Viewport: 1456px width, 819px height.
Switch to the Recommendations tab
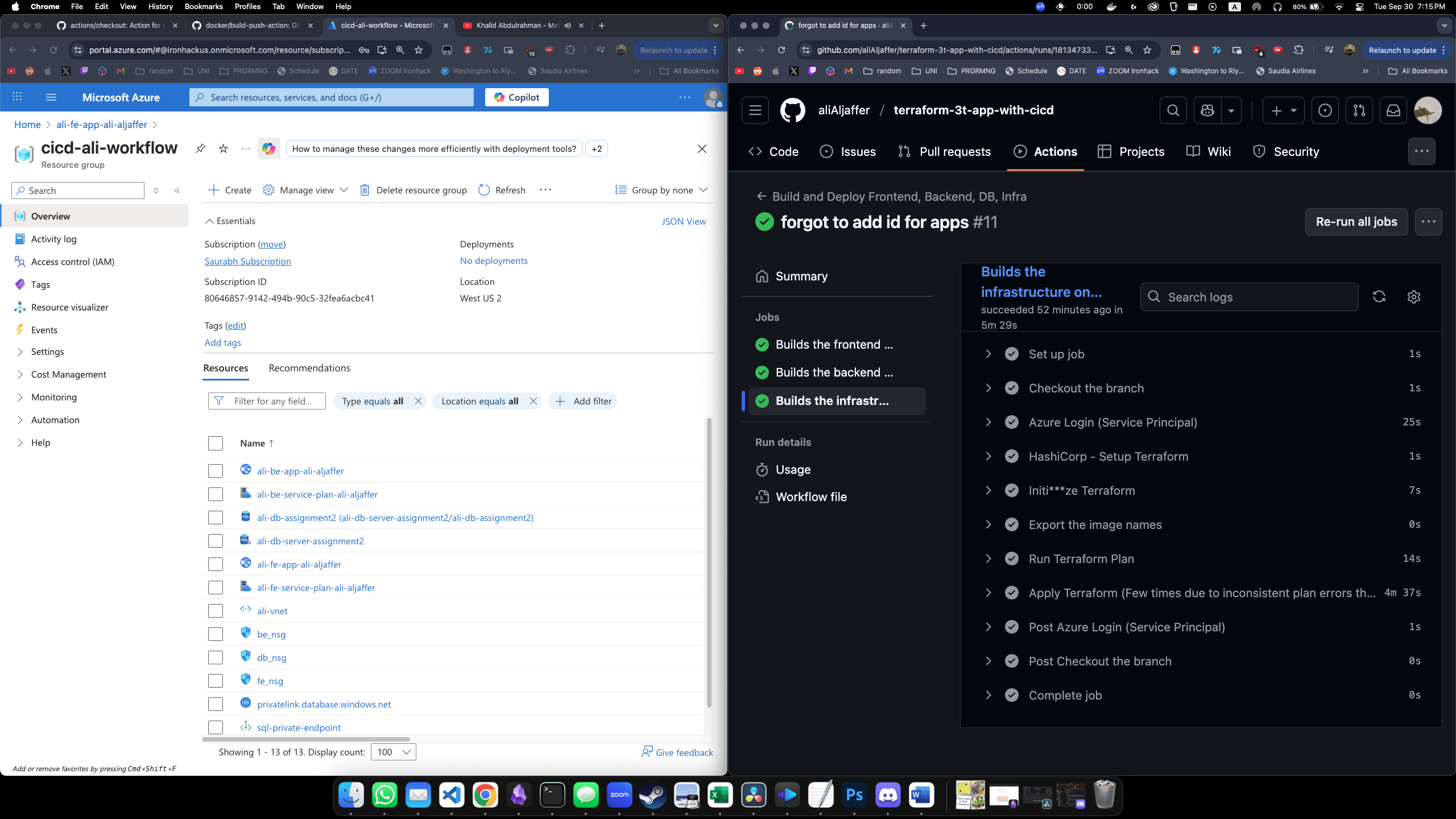pyautogui.click(x=309, y=368)
